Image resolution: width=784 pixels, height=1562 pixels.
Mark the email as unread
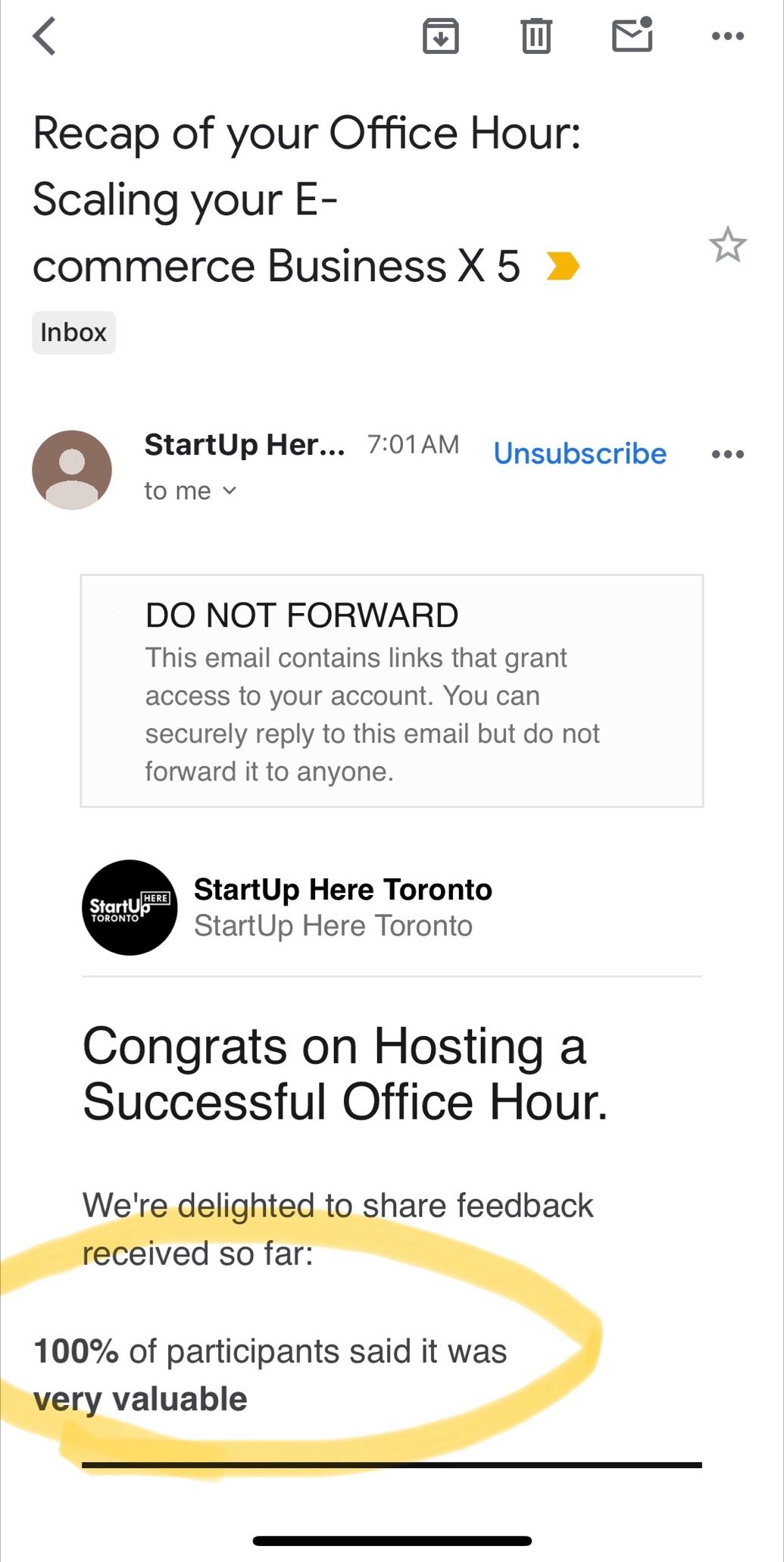click(x=632, y=35)
